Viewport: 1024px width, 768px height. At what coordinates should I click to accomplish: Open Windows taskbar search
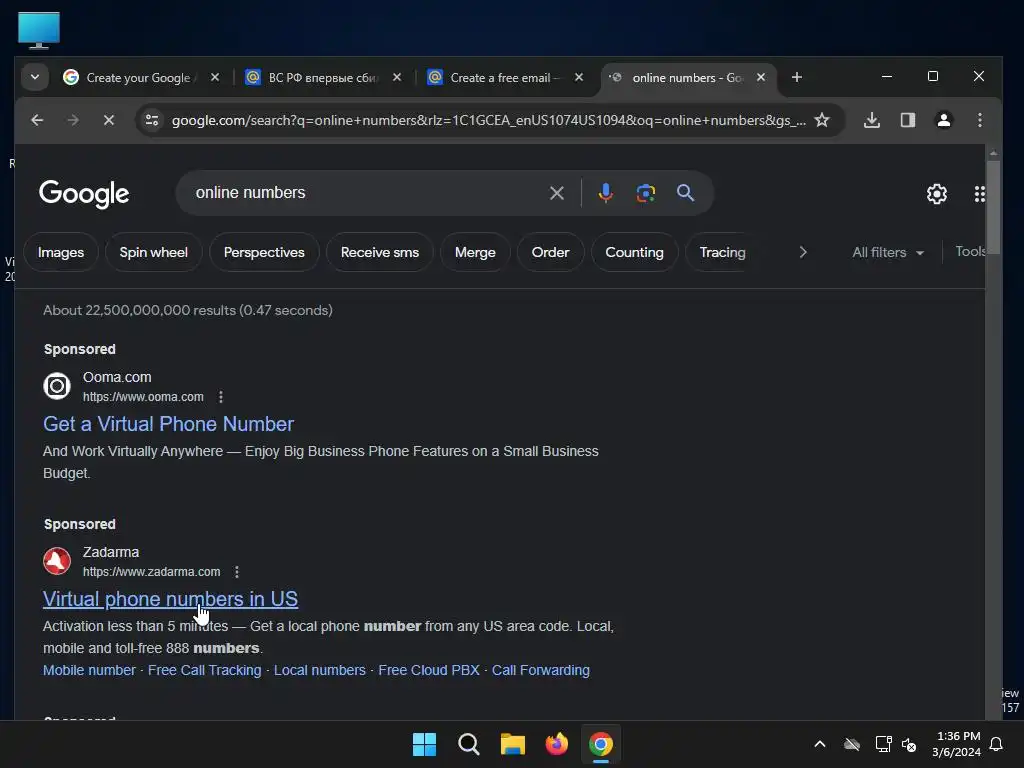pyautogui.click(x=468, y=744)
